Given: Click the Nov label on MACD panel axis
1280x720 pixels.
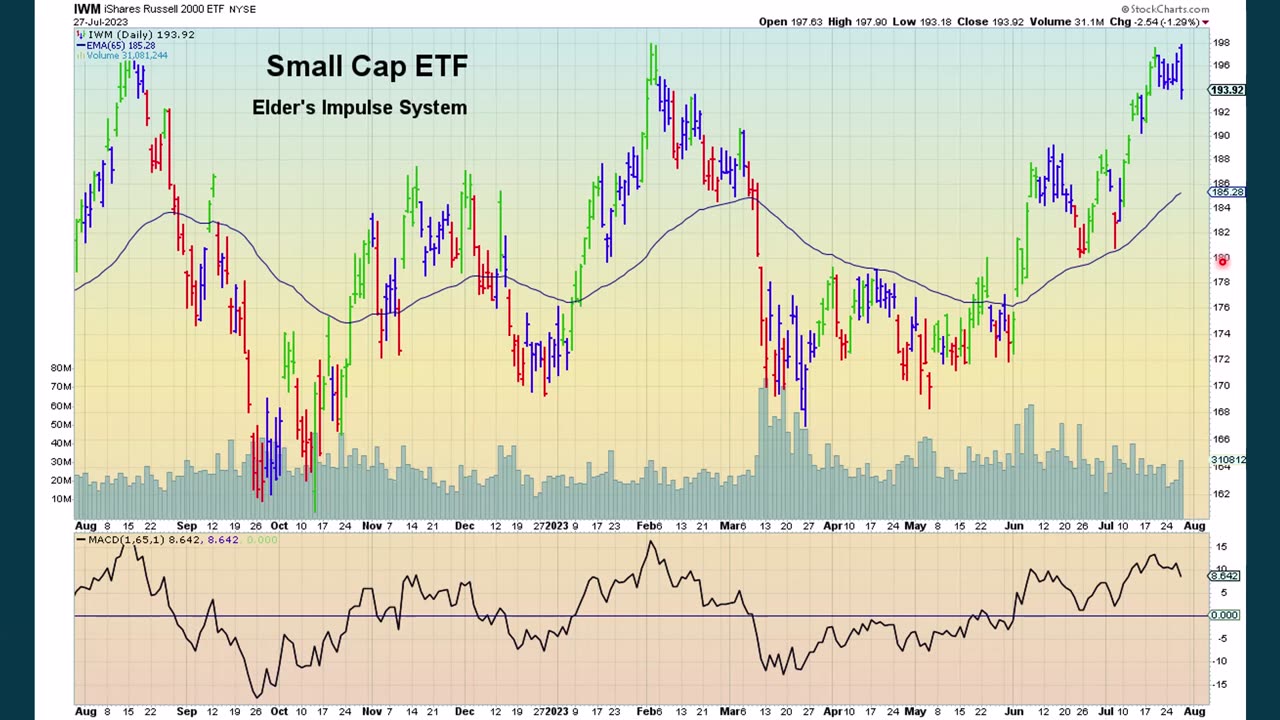Looking at the screenshot, I should 372,711.
